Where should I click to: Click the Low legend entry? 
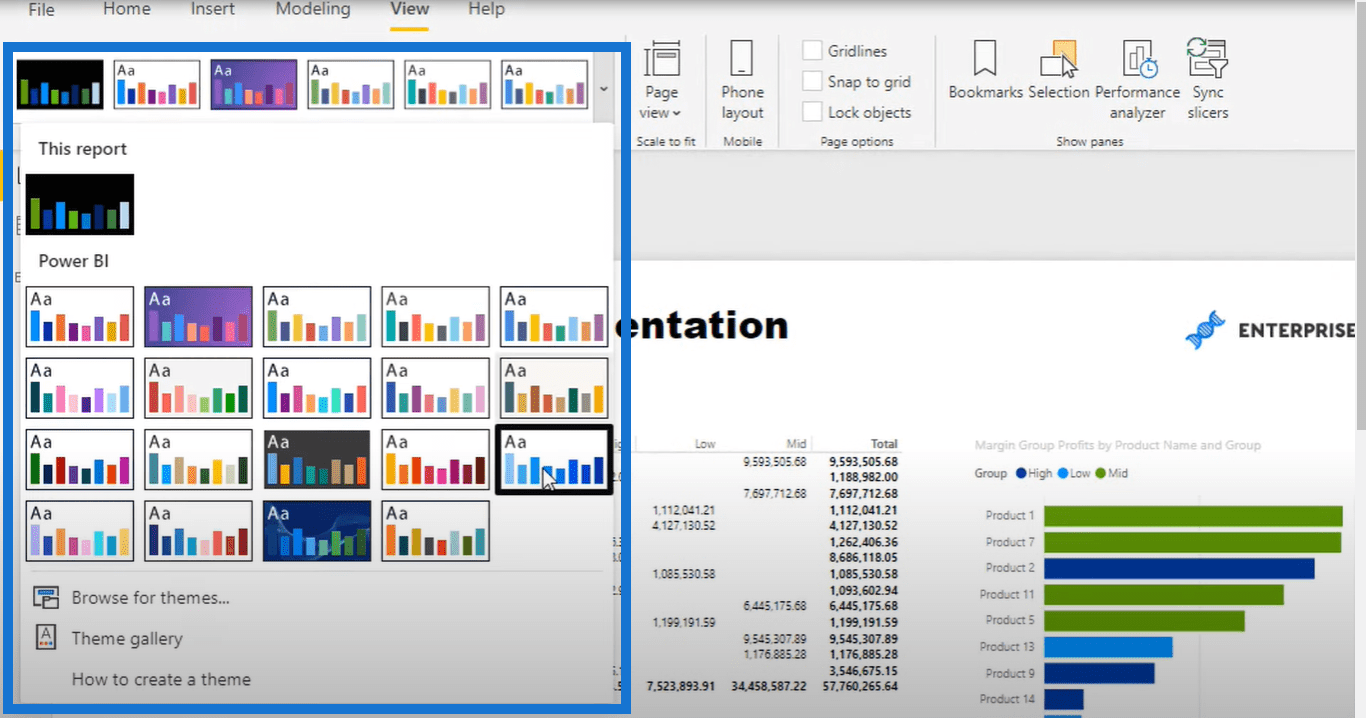click(1073, 473)
